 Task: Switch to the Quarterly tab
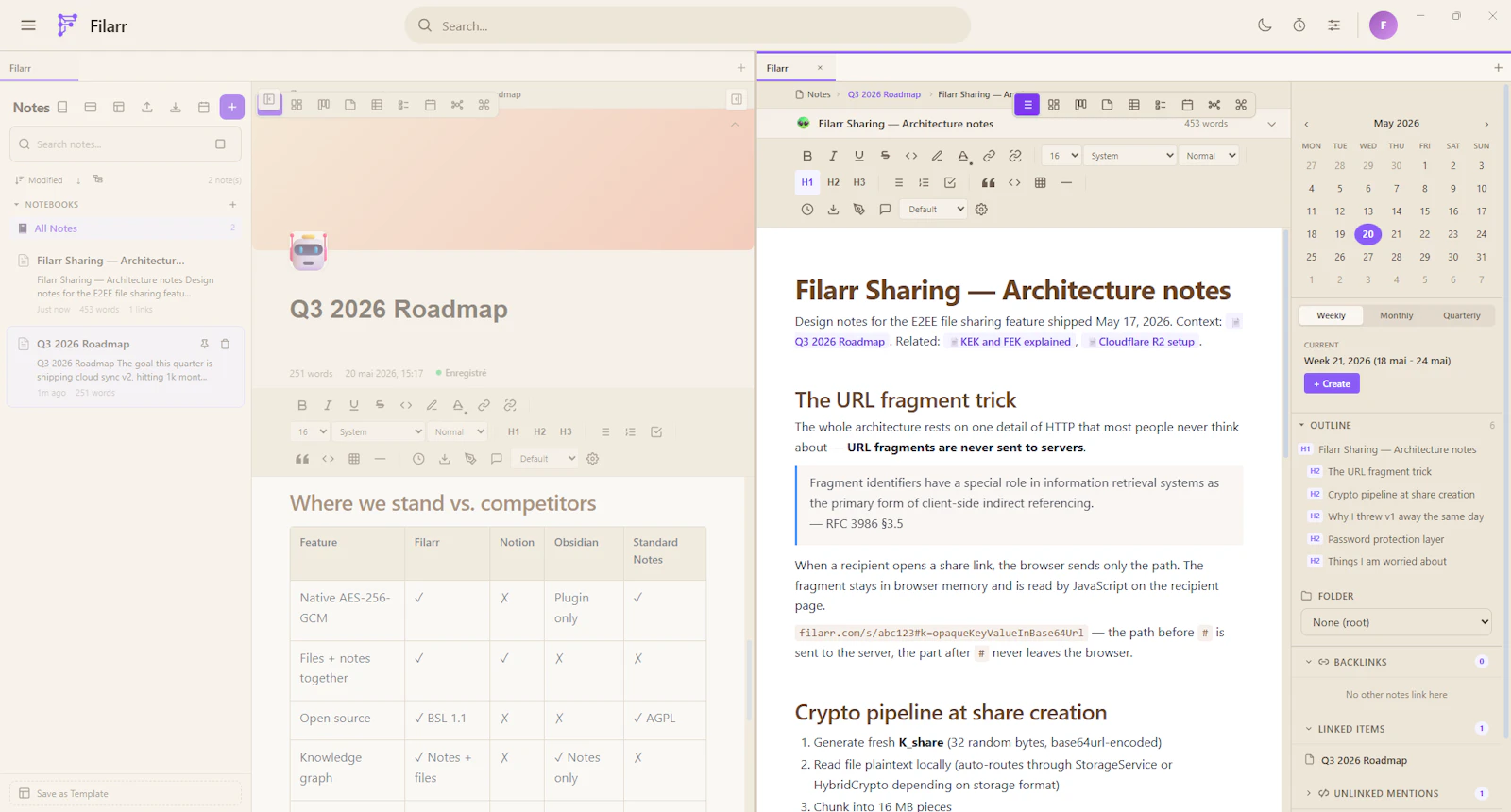coord(1462,315)
